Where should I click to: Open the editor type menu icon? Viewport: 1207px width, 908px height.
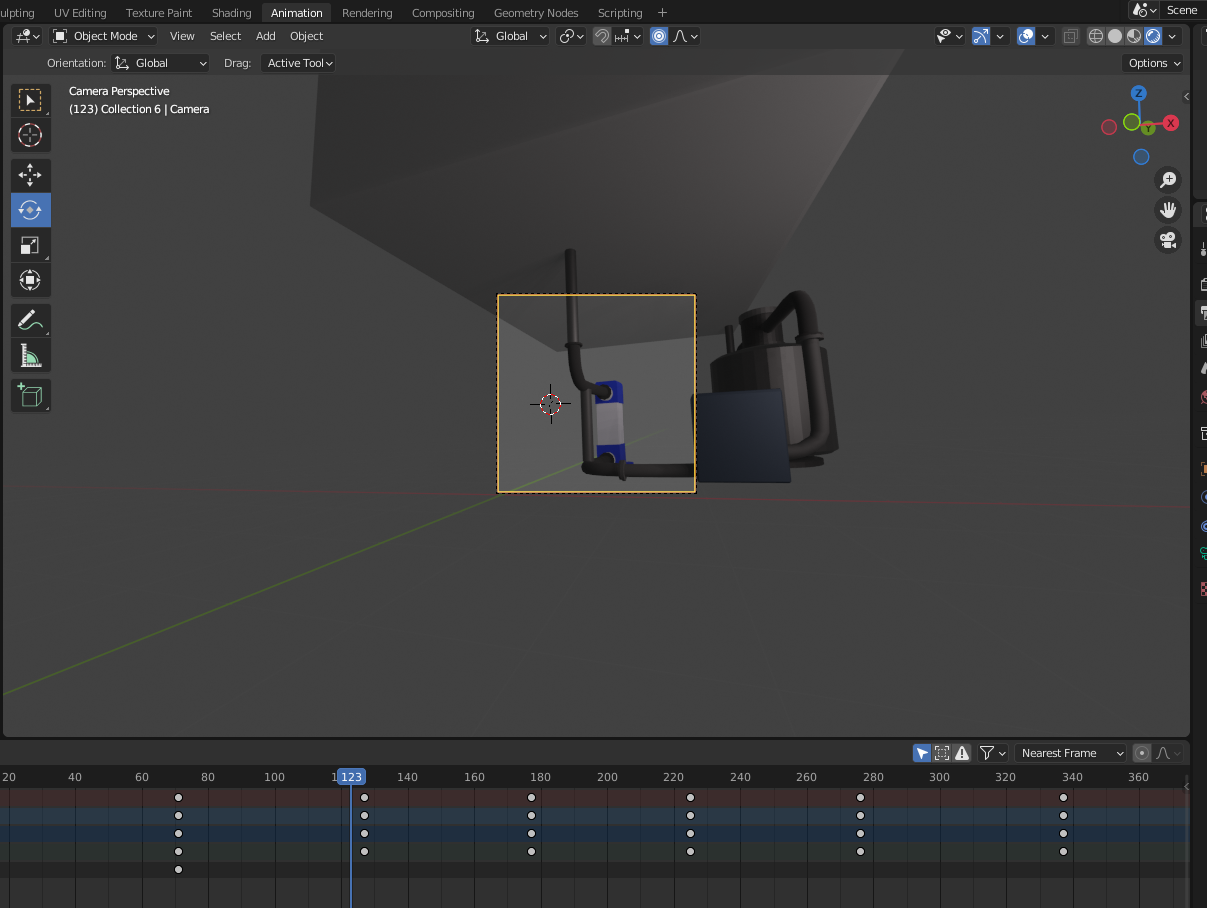28,36
